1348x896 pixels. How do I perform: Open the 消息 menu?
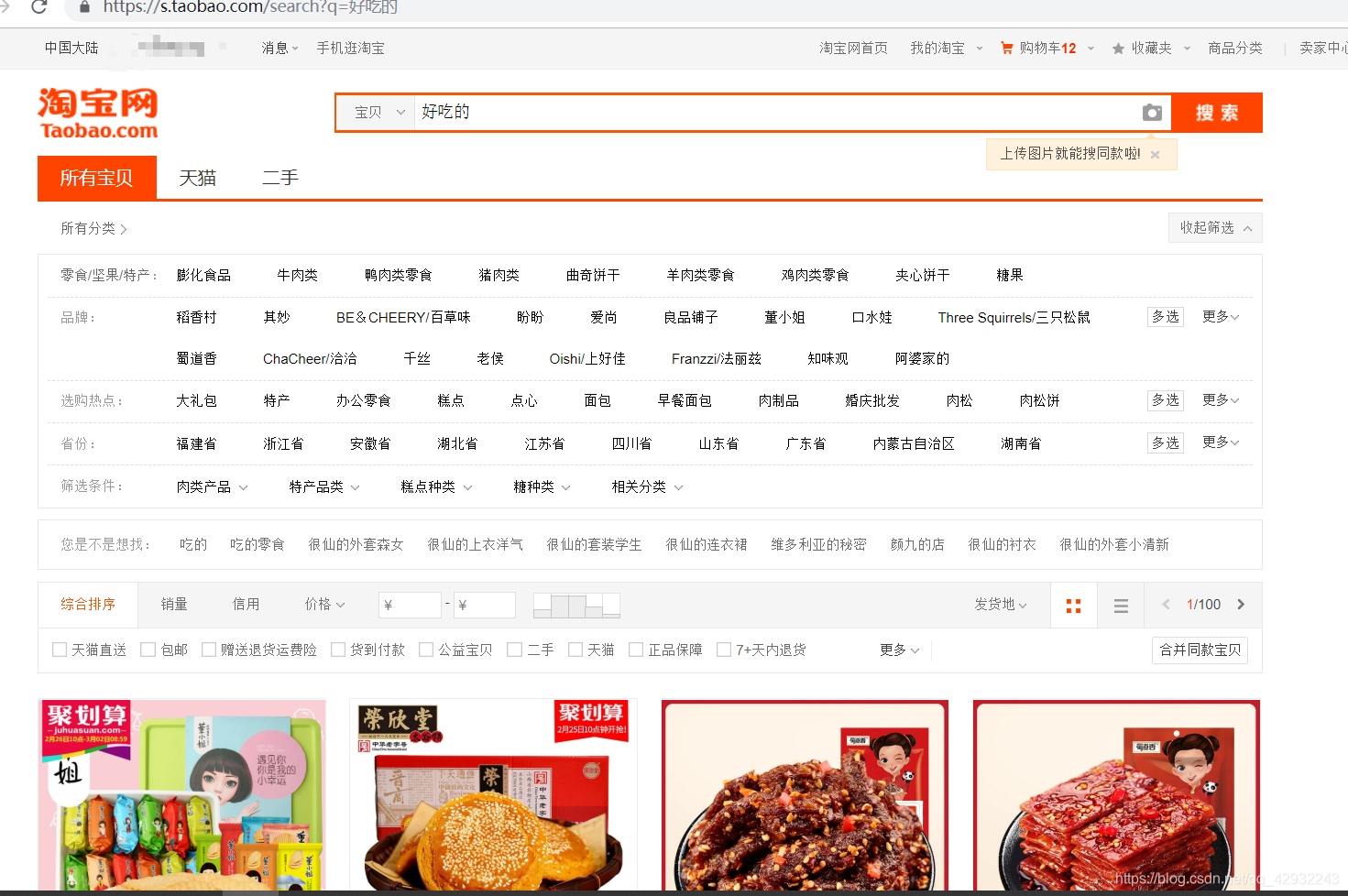pos(279,48)
